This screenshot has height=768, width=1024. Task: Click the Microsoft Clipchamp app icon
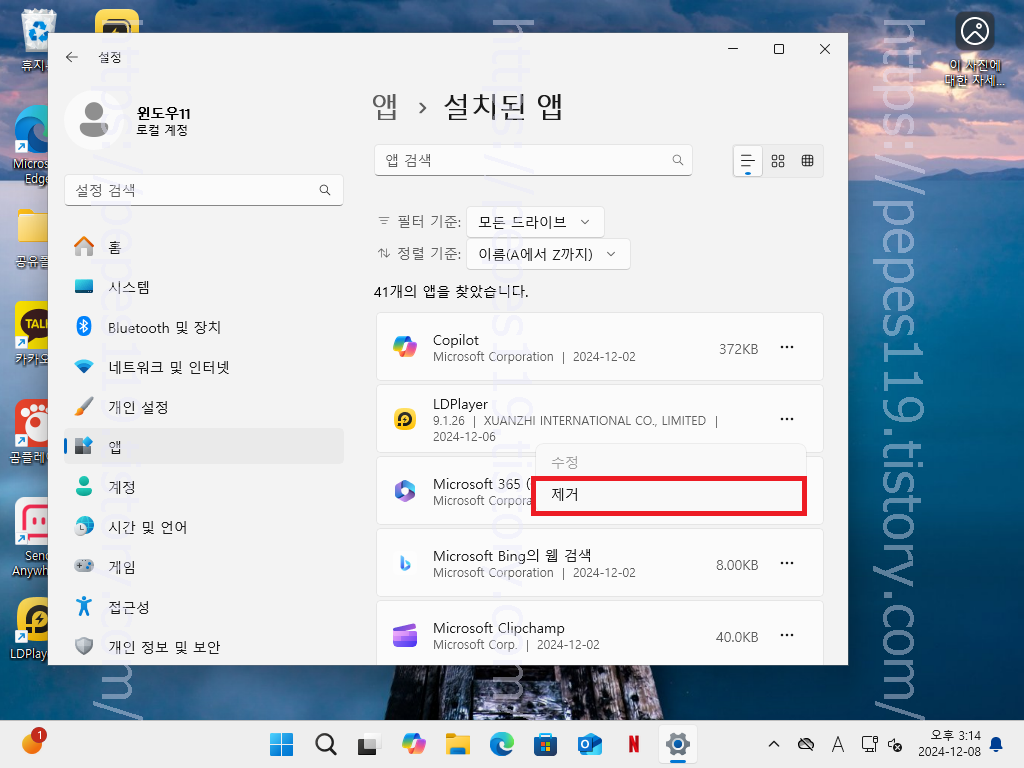(405, 635)
